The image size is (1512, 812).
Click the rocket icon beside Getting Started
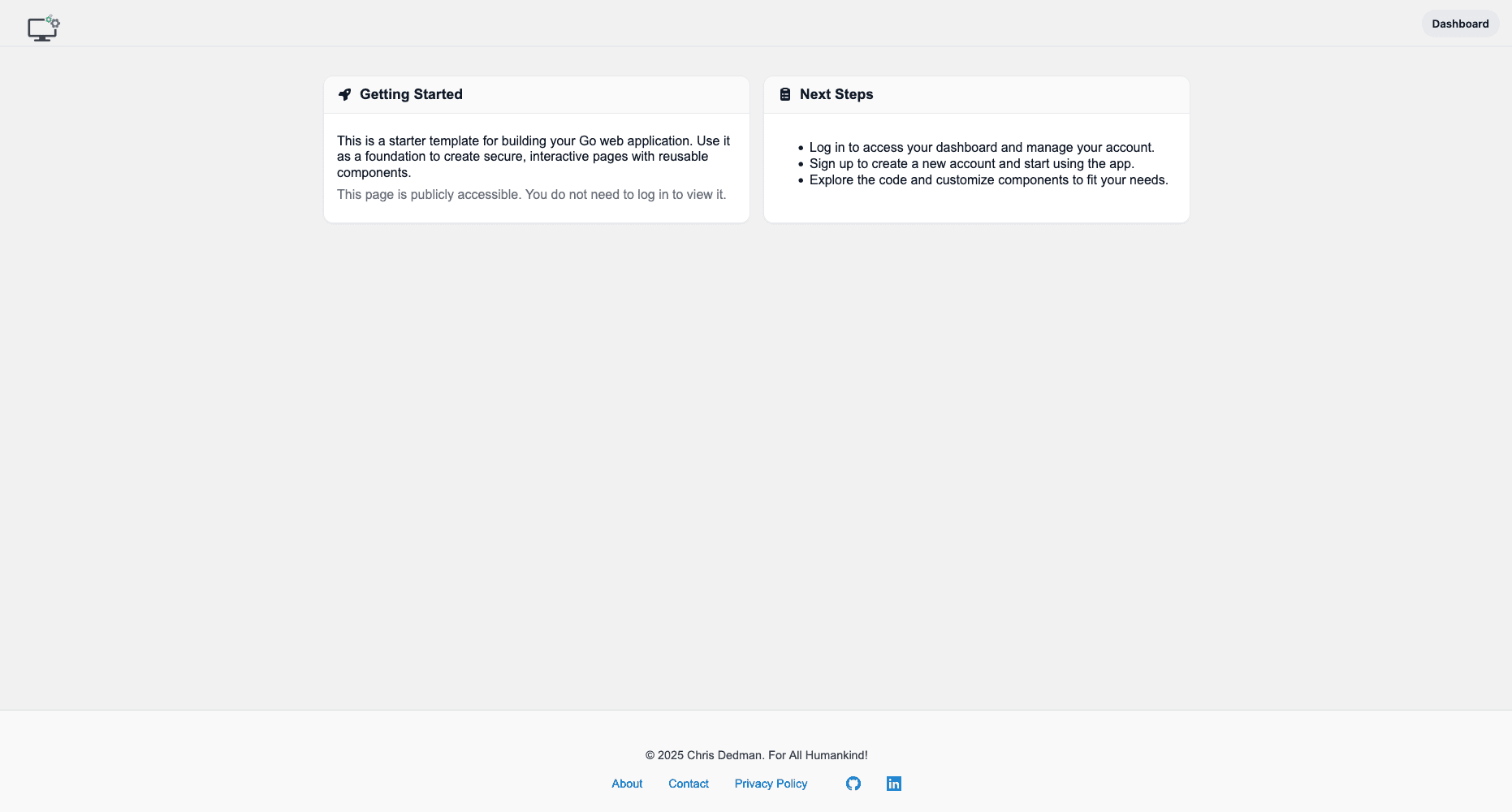[x=344, y=94]
